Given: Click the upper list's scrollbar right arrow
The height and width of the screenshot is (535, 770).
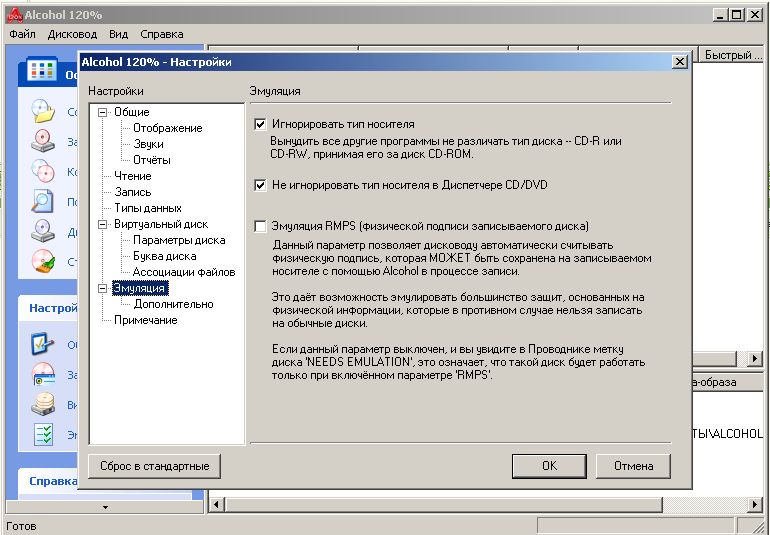Looking at the screenshot, I should tap(754, 359).
